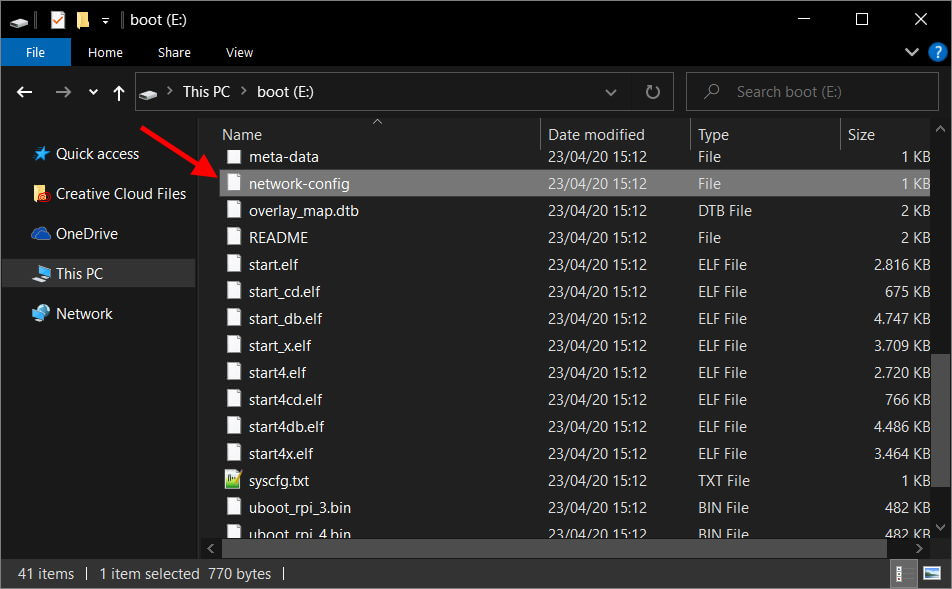Open the Home ribbon tab

point(105,52)
